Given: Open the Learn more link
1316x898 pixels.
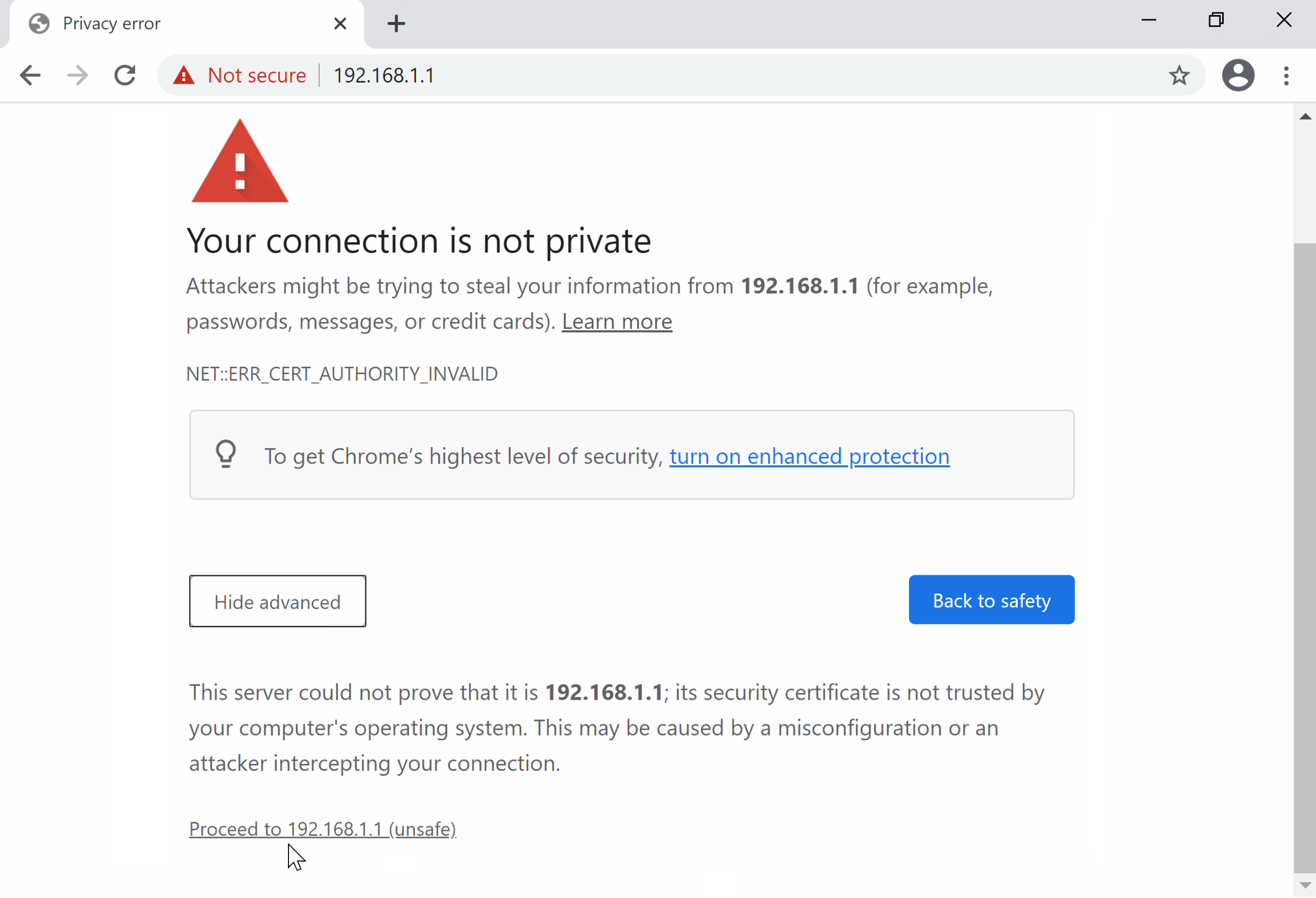Looking at the screenshot, I should coord(617,322).
